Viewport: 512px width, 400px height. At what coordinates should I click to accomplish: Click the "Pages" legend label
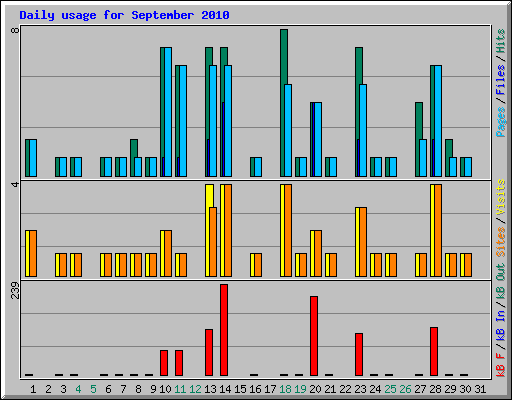point(501,122)
